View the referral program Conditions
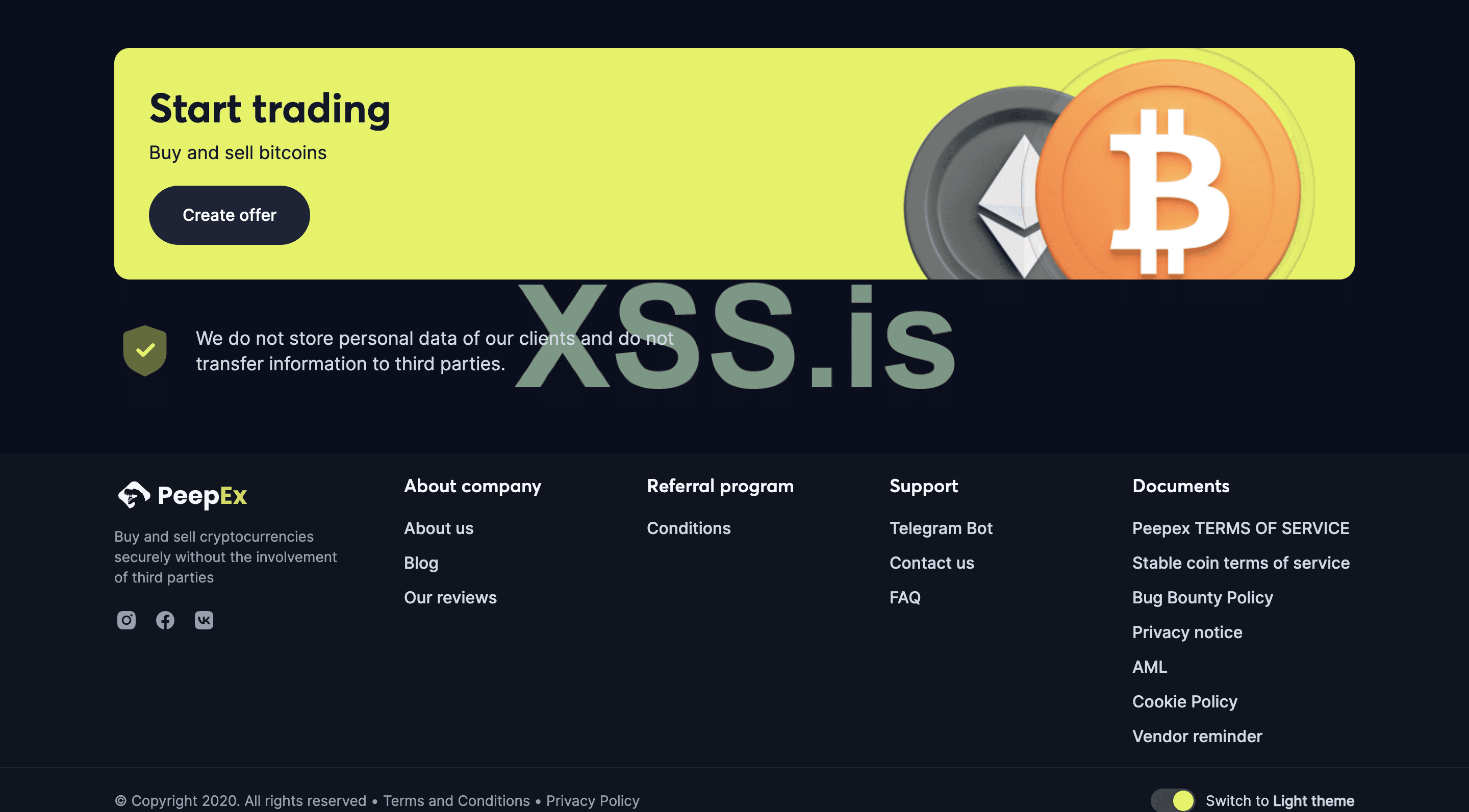This screenshot has width=1469, height=812. (x=688, y=528)
